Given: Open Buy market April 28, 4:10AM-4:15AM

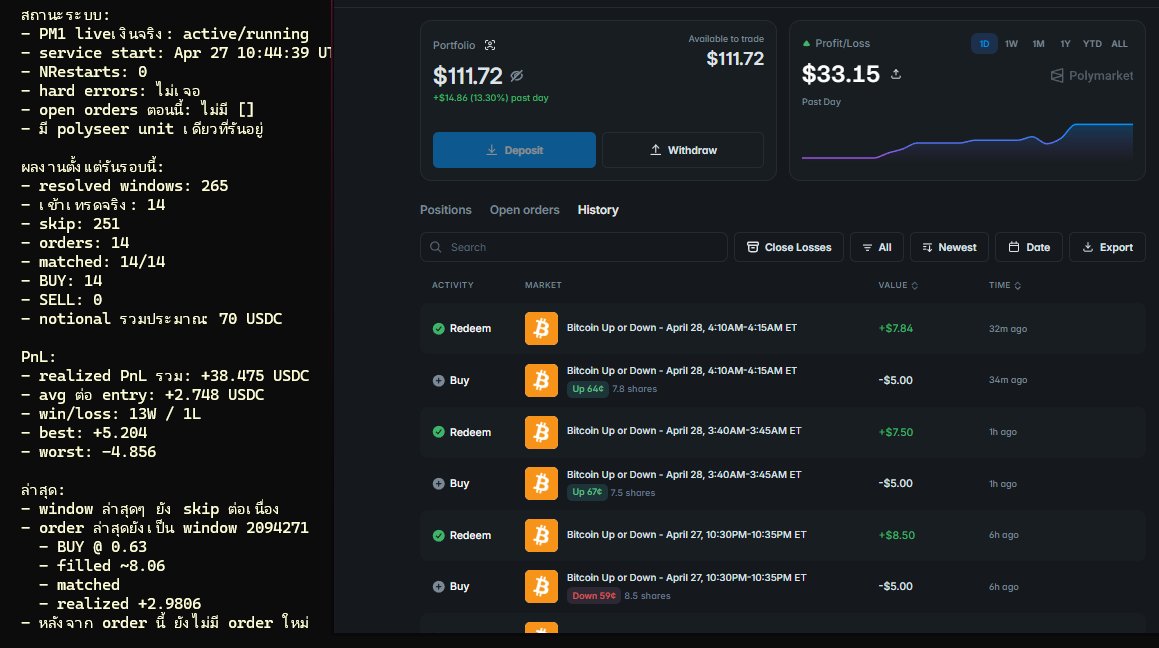Looking at the screenshot, I should click(682, 370).
